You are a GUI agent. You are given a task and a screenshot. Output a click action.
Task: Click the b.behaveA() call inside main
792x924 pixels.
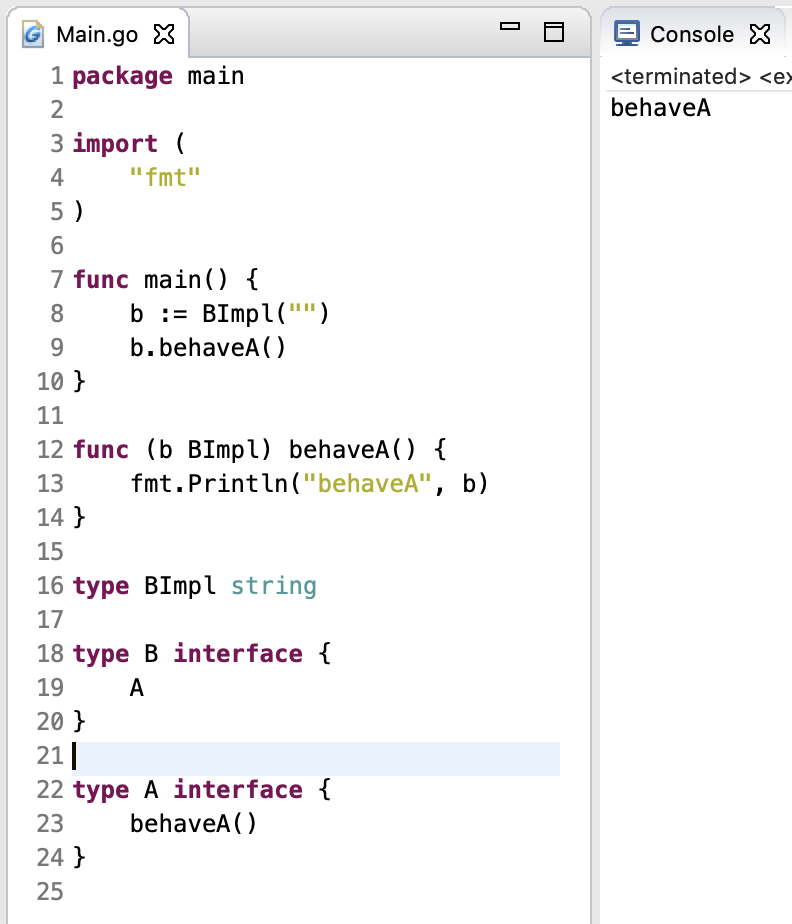pos(208,348)
